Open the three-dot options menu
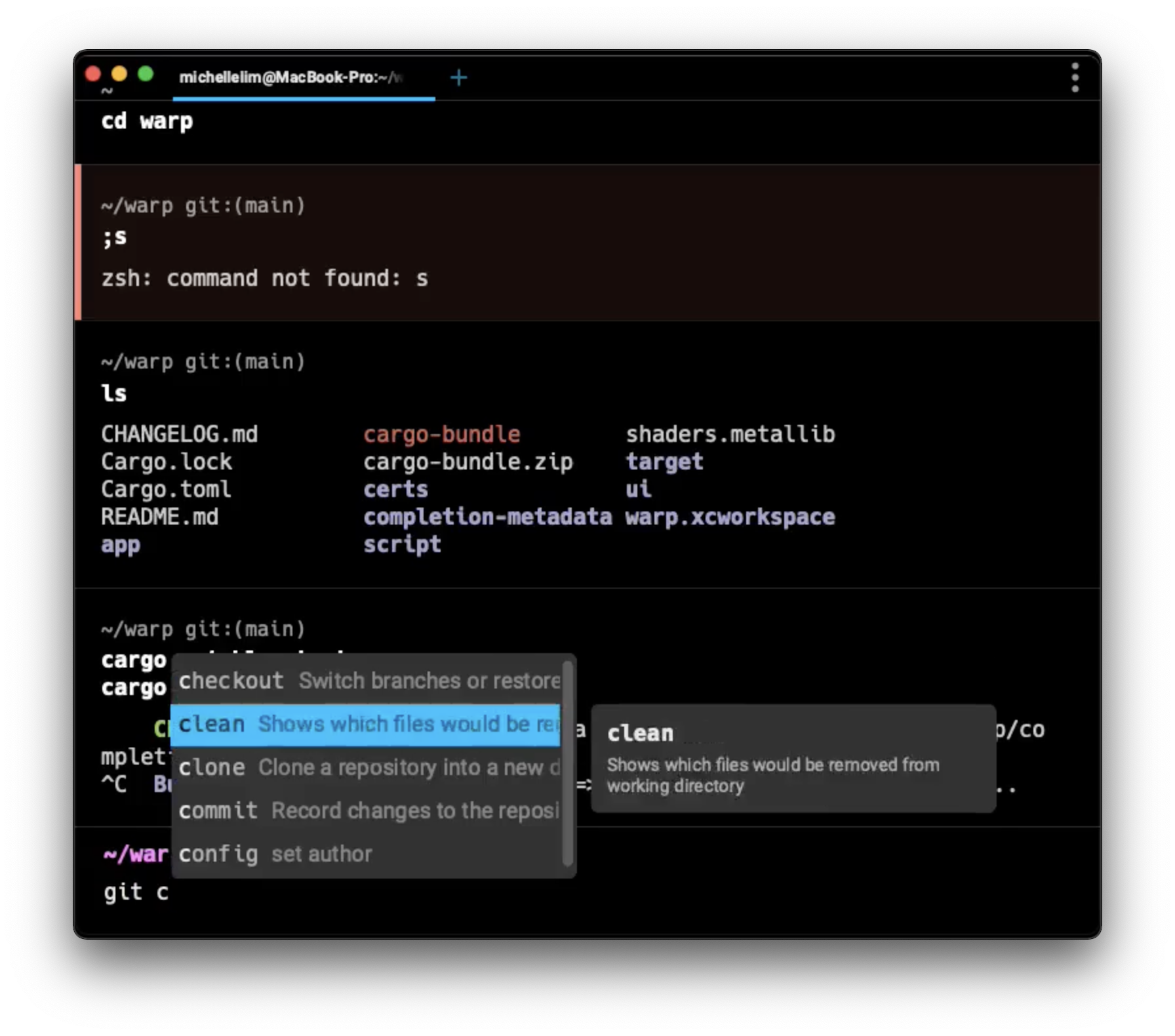 [x=1075, y=78]
